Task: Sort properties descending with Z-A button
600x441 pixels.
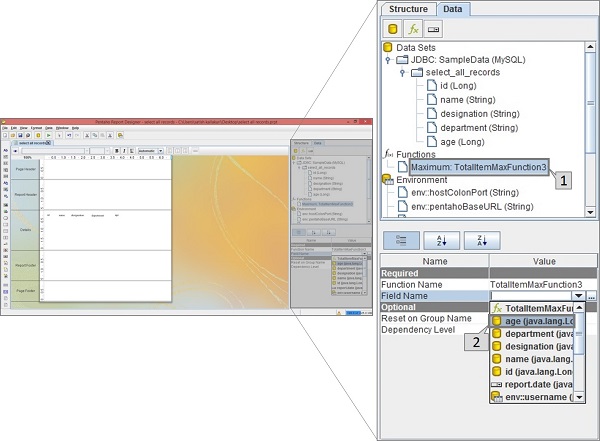Action: pos(480,240)
